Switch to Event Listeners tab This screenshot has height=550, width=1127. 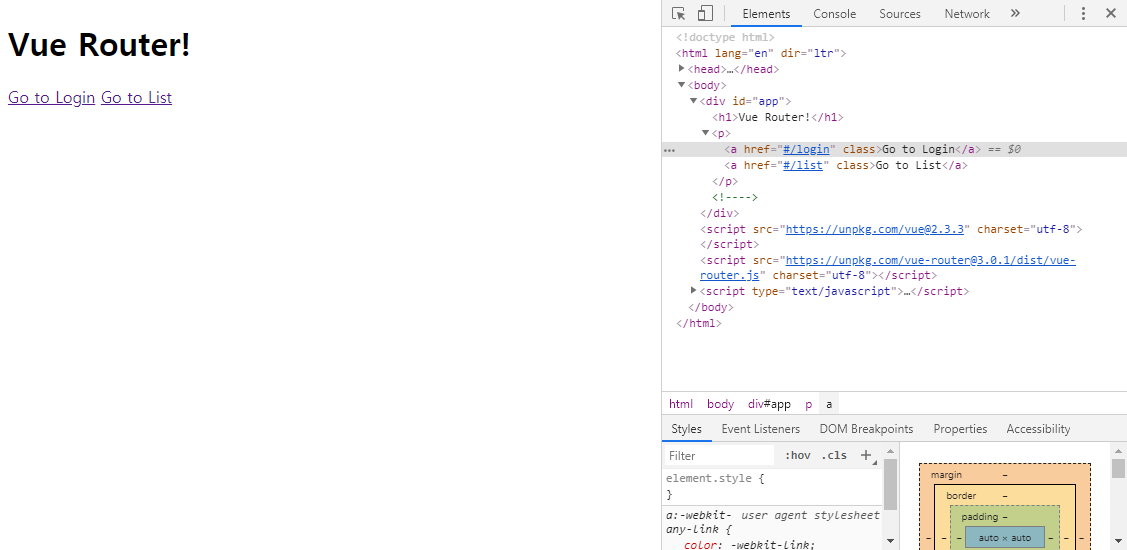click(760, 428)
